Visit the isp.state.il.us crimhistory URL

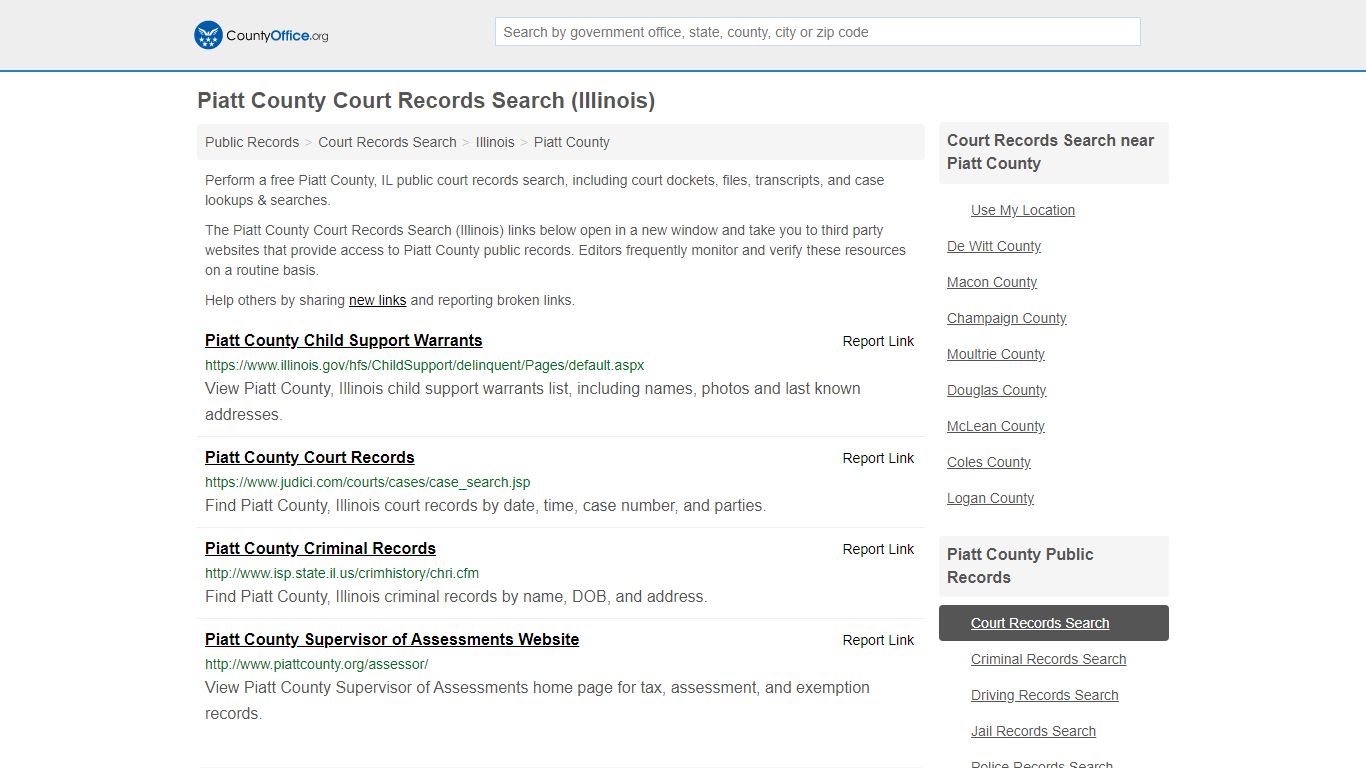pyautogui.click(x=342, y=573)
